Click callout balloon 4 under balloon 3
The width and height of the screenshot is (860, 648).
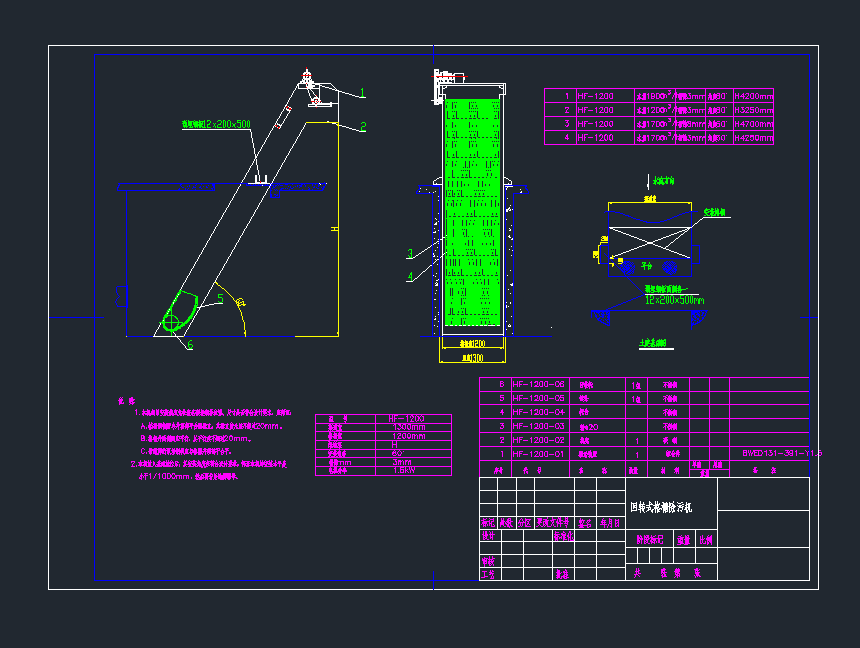(x=410, y=276)
